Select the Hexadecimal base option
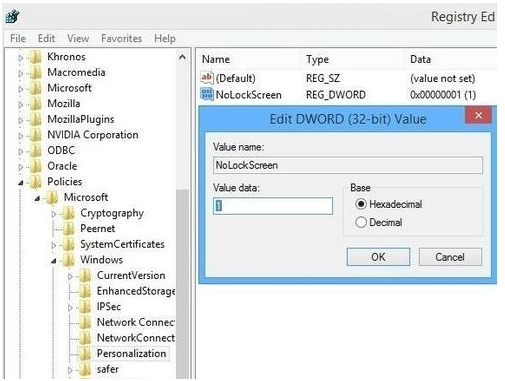 coord(389,204)
